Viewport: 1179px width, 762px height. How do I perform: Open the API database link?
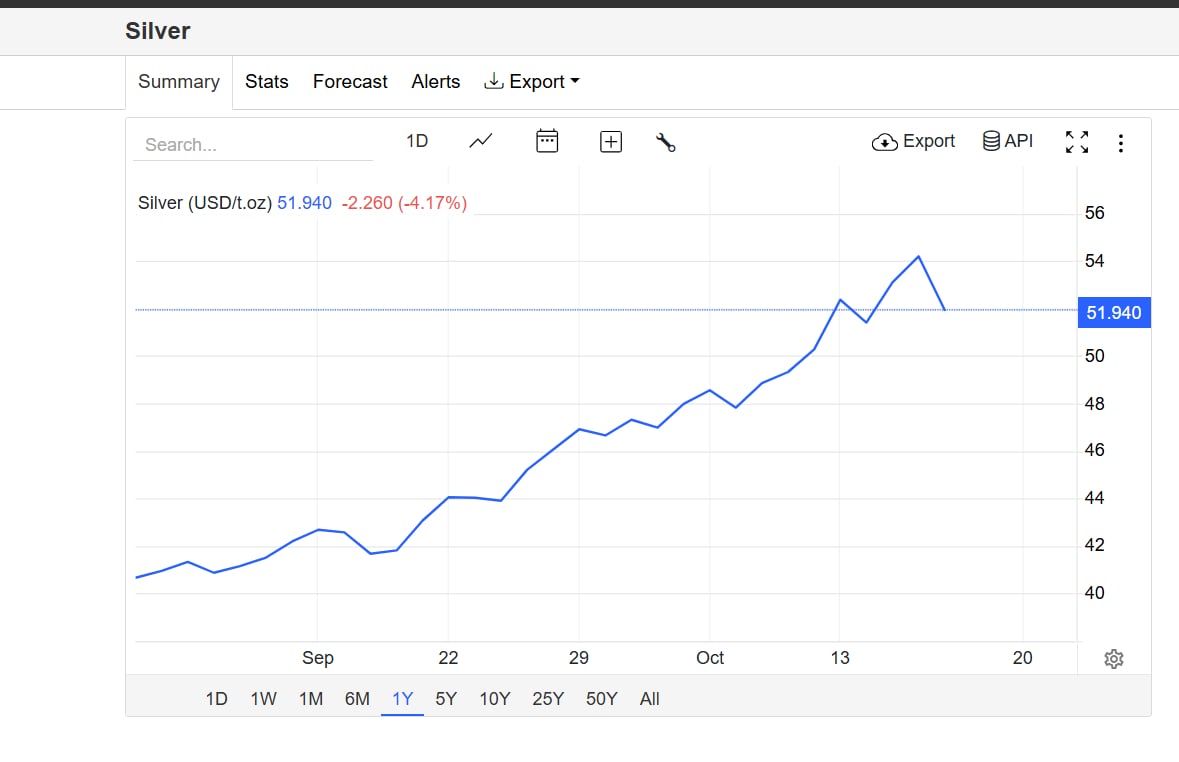(1008, 141)
